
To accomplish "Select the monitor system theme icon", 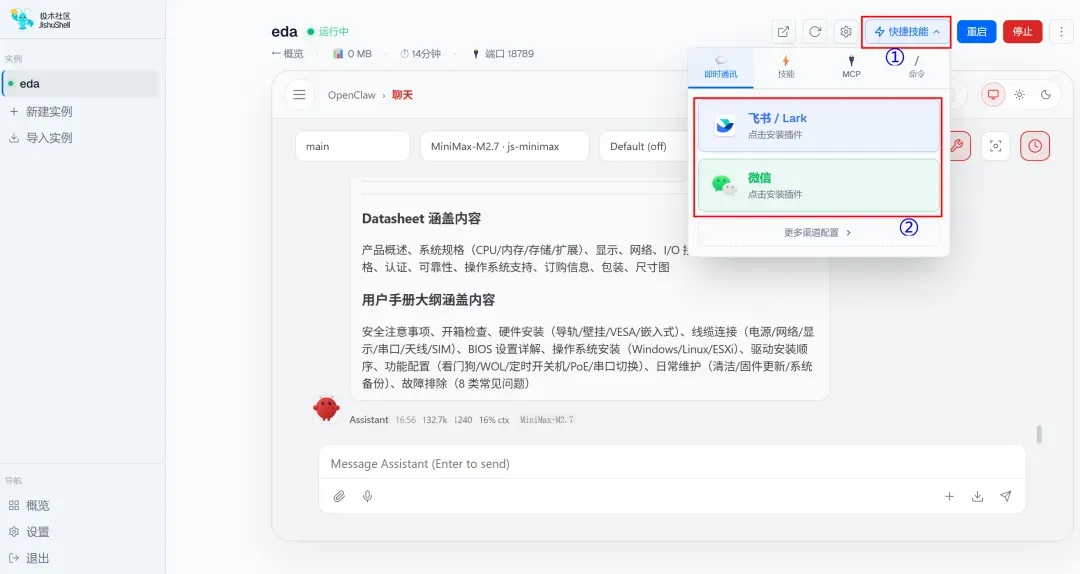I will (993, 94).
